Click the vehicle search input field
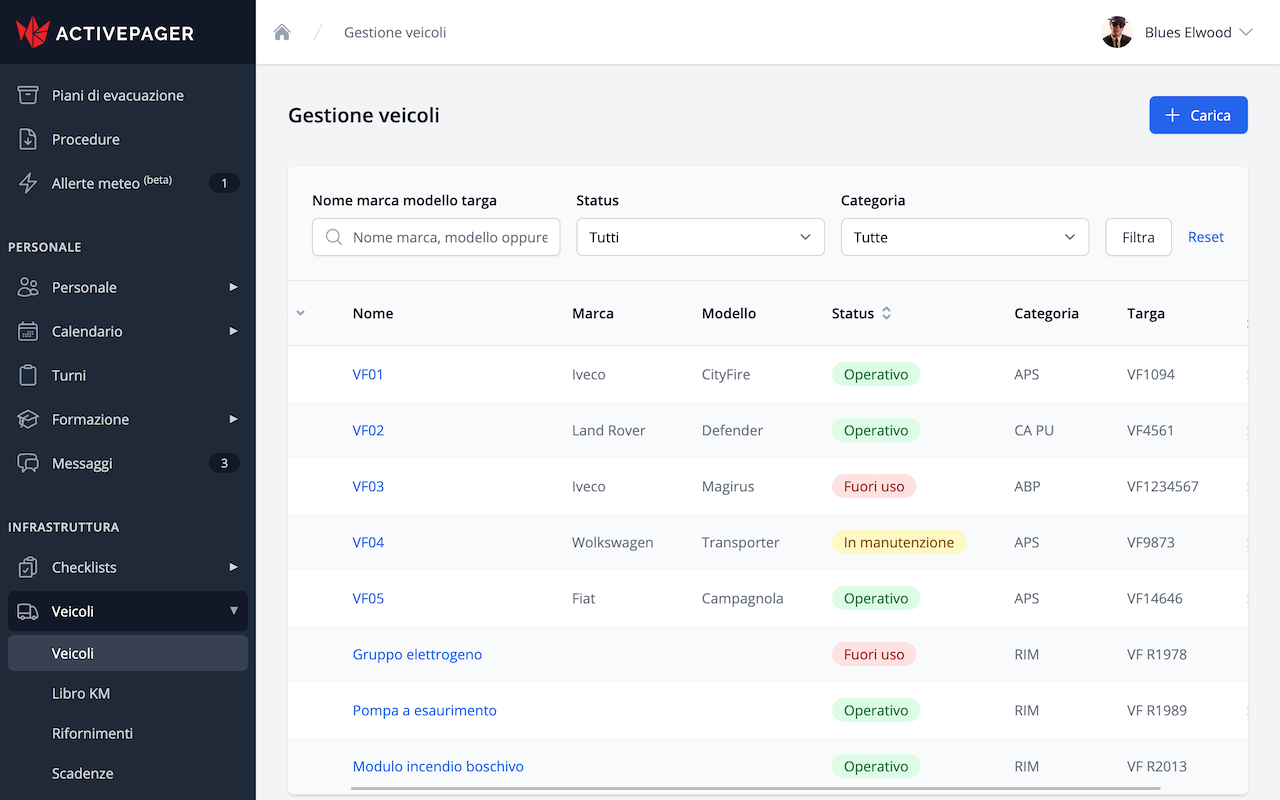Viewport: 1280px width, 800px height. (449, 237)
